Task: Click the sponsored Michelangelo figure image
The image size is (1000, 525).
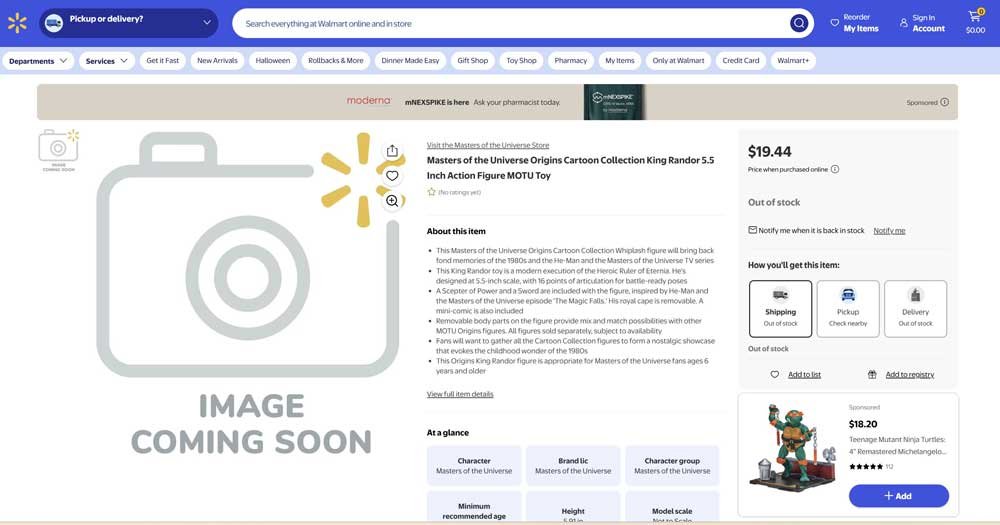Action: (793, 448)
